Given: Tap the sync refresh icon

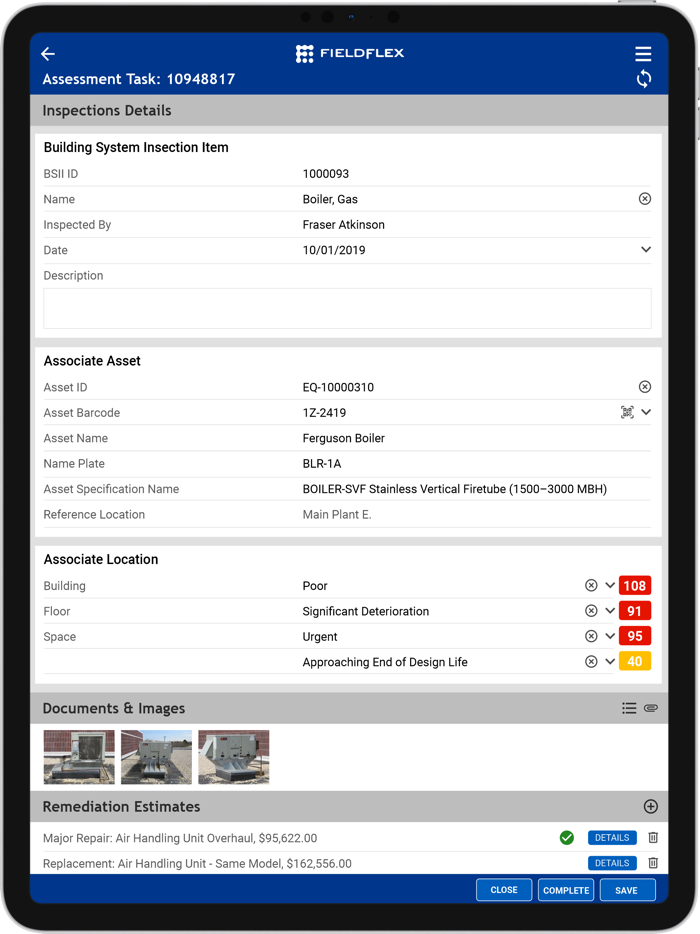Looking at the screenshot, I should point(643,79).
